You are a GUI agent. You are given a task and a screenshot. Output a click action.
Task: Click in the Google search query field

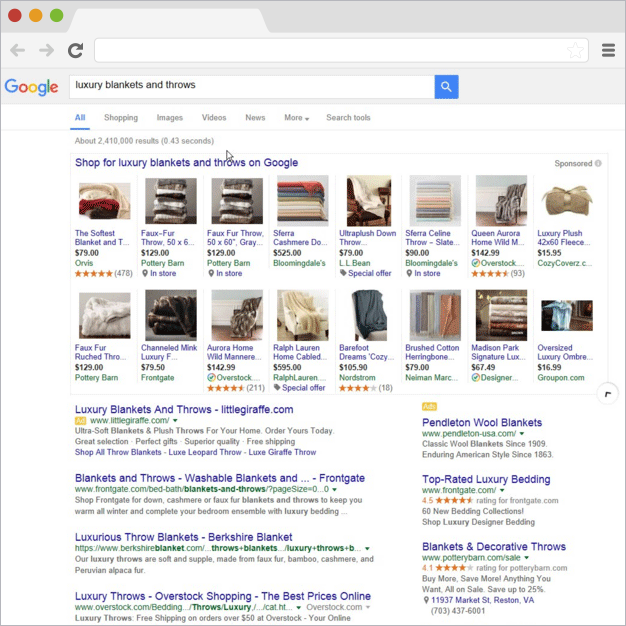252,87
